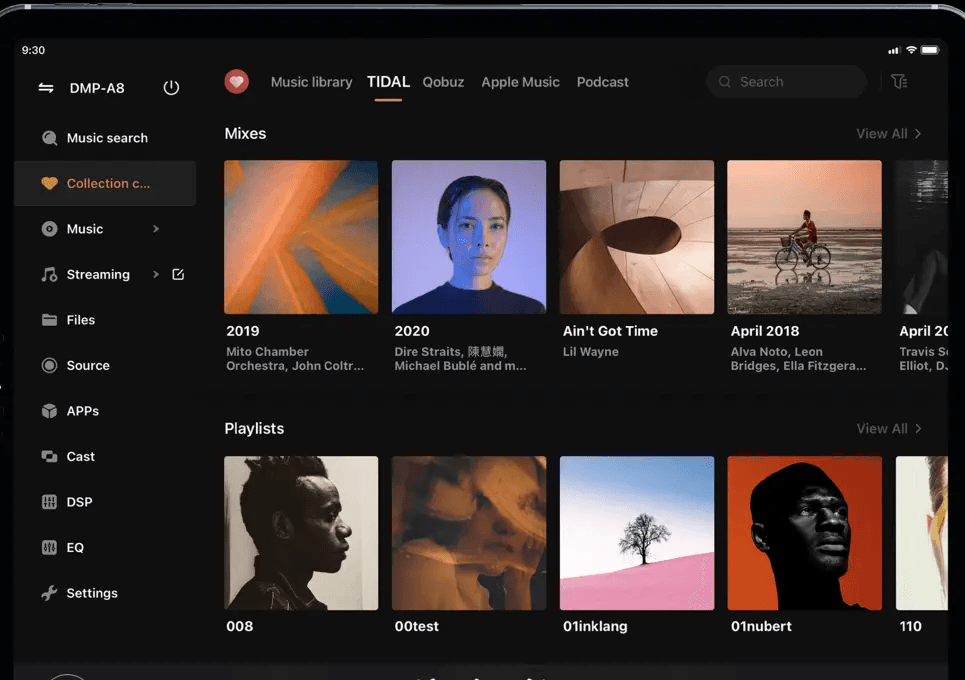Click the orange Collection heart icon
This screenshot has width=965, height=680.
coord(49,183)
